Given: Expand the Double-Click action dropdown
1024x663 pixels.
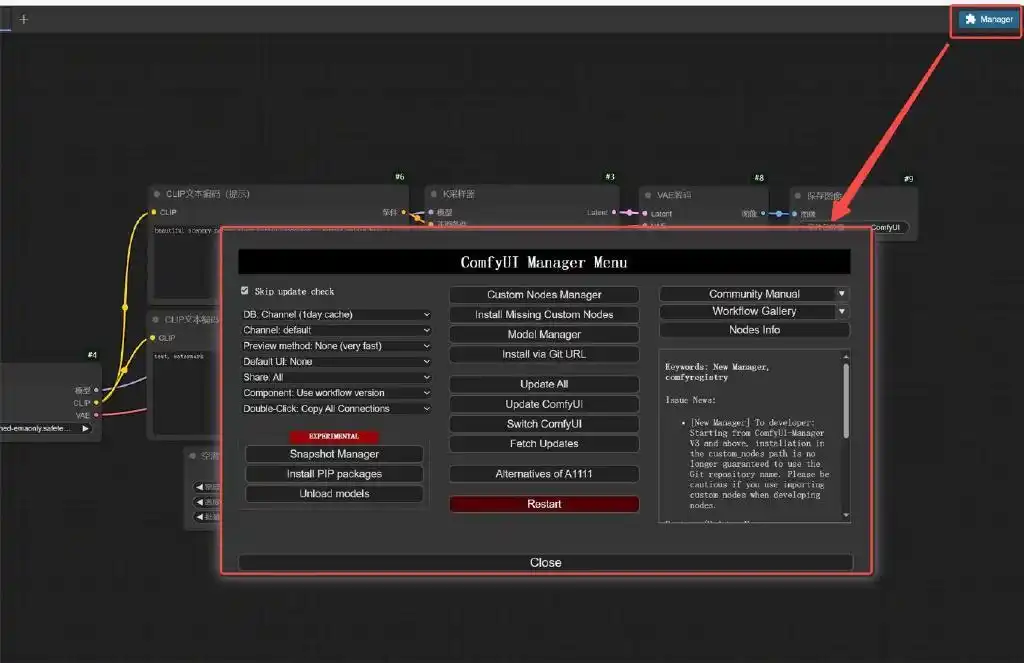Looking at the screenshot, I should (337, 408).
